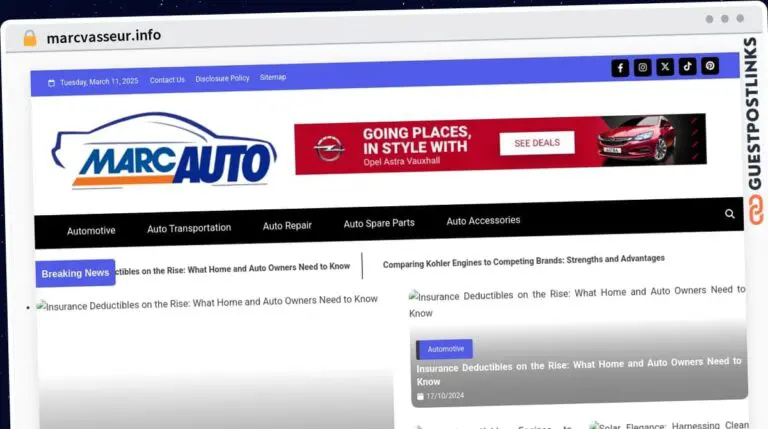The width and height of the screenshot is (768, 429).
Task: Click the search magnifier icon
Action: pos(730,214)
